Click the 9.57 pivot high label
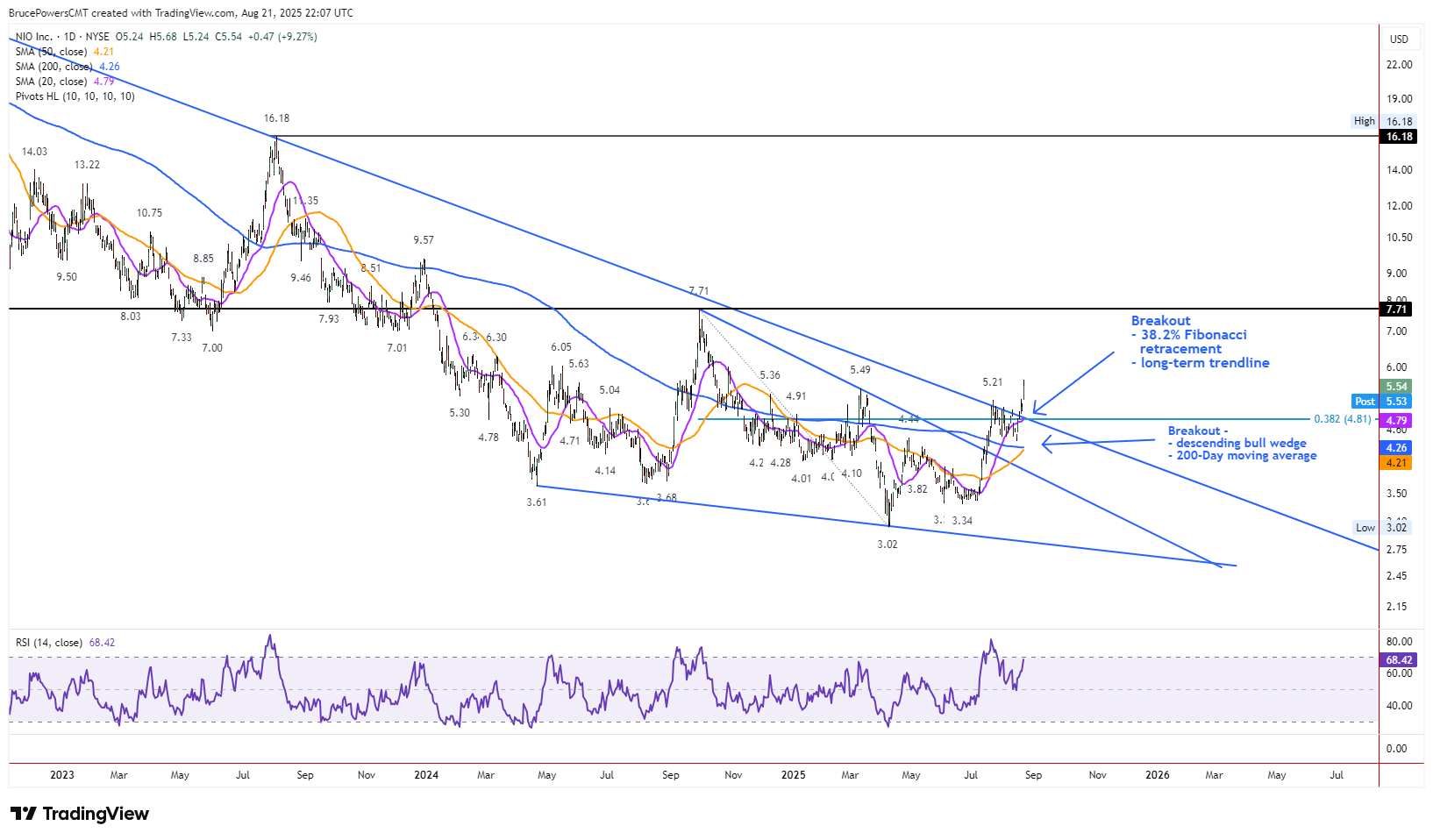1433x840 pixels. pos(424,240)
